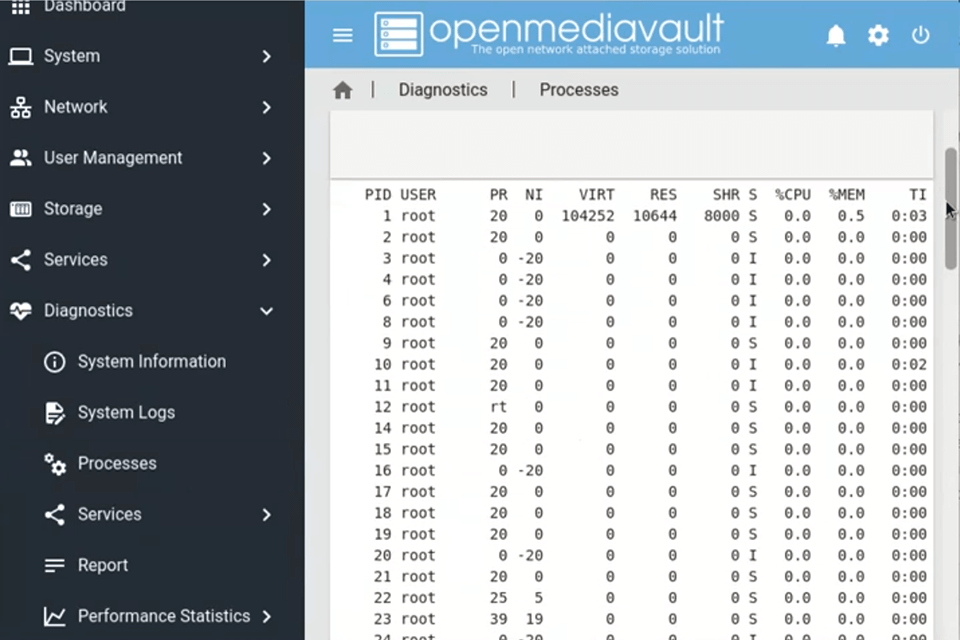Open the Diagnostics breadcrumb item
Screen dimensions: 960x640
click(442, 90)
